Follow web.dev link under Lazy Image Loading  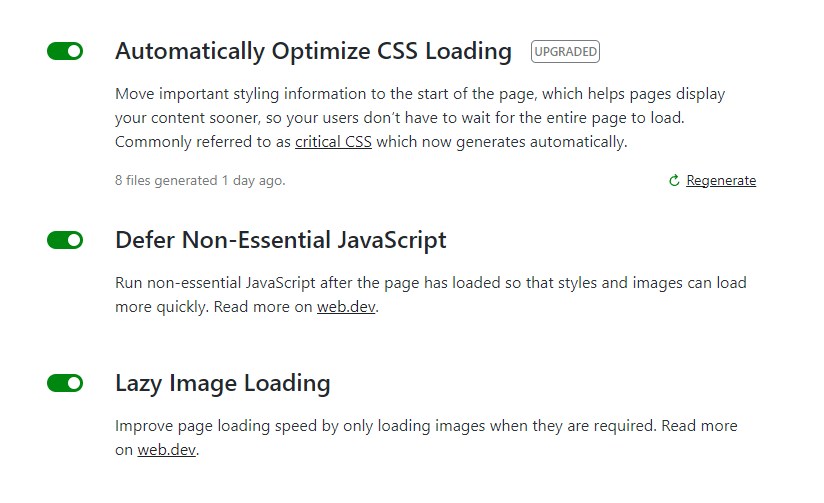pyautogui.click(x=167, y=449)
